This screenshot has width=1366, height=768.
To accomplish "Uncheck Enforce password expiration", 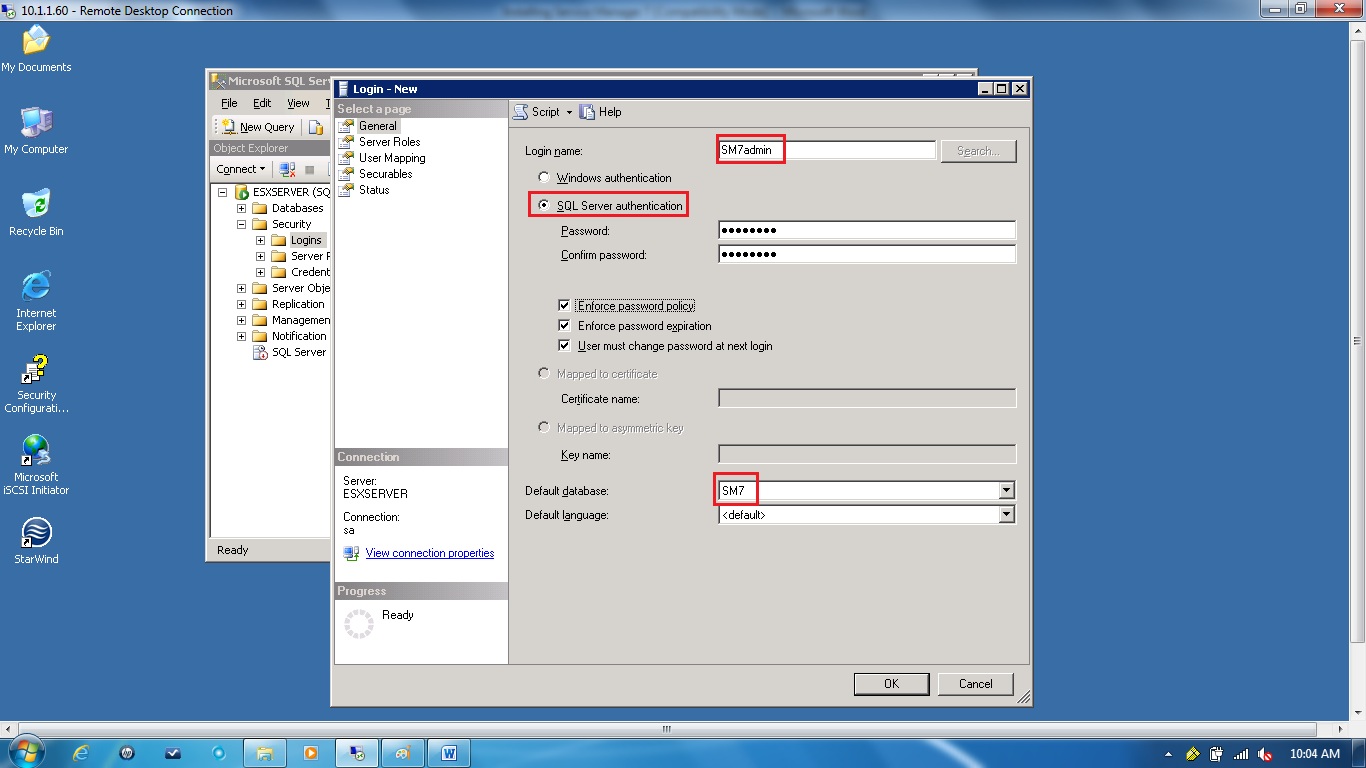I will [565, 325].
